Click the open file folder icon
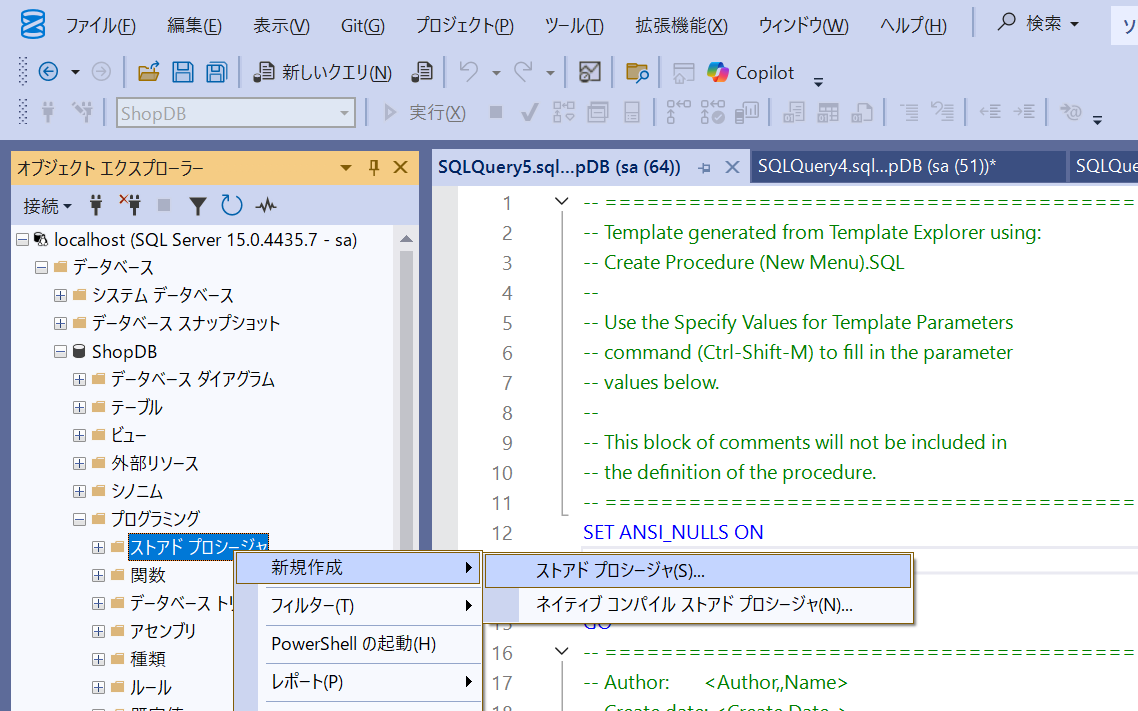Image resolution: width=1138 pixels, height=711 pixels. [x=148, y=72]
